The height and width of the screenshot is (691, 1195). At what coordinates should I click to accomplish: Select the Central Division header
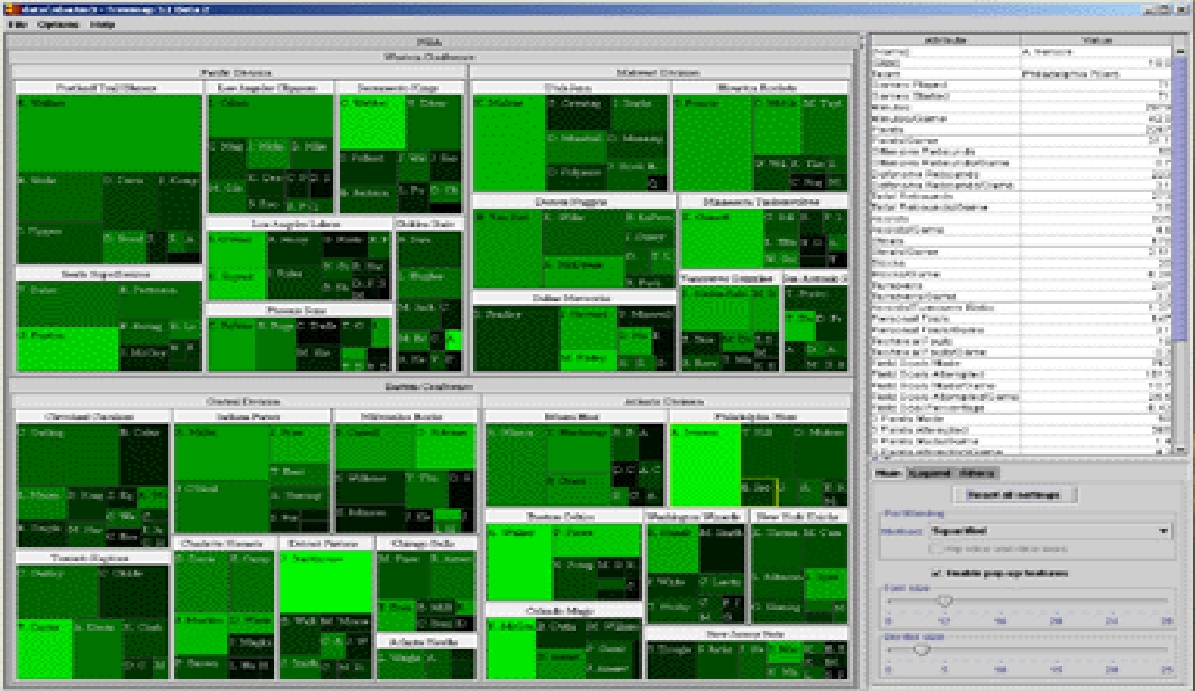tap(245, 401)
